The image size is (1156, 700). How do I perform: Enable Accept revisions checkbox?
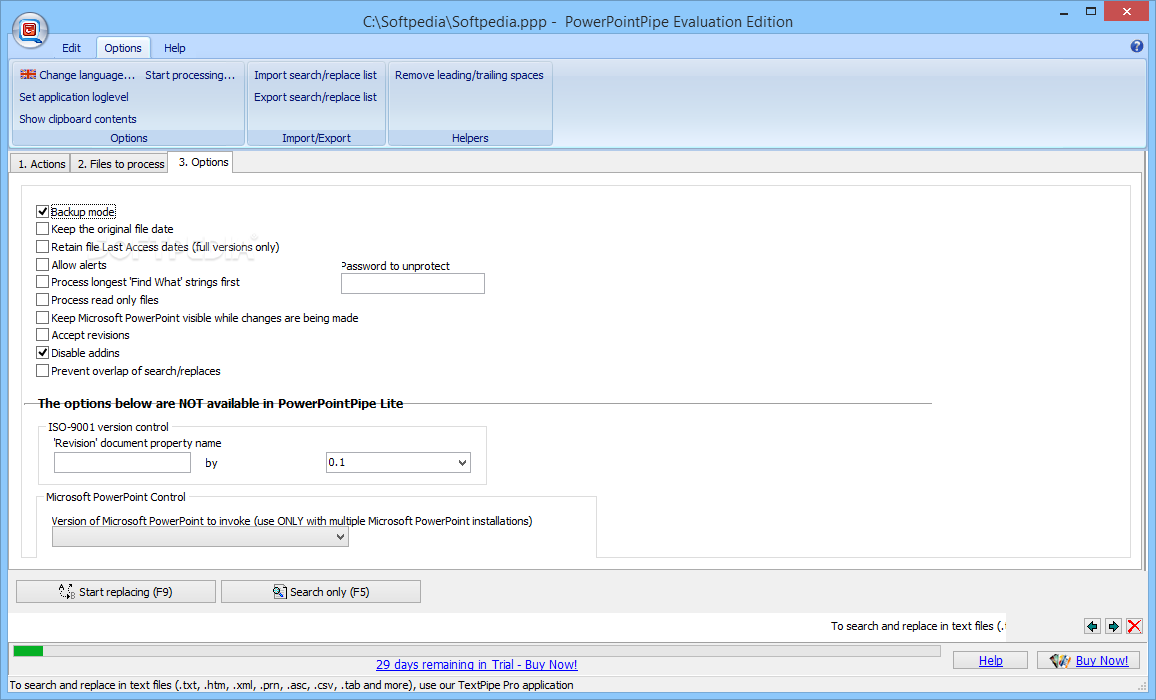pyautogui.click(x=43, y=335)
